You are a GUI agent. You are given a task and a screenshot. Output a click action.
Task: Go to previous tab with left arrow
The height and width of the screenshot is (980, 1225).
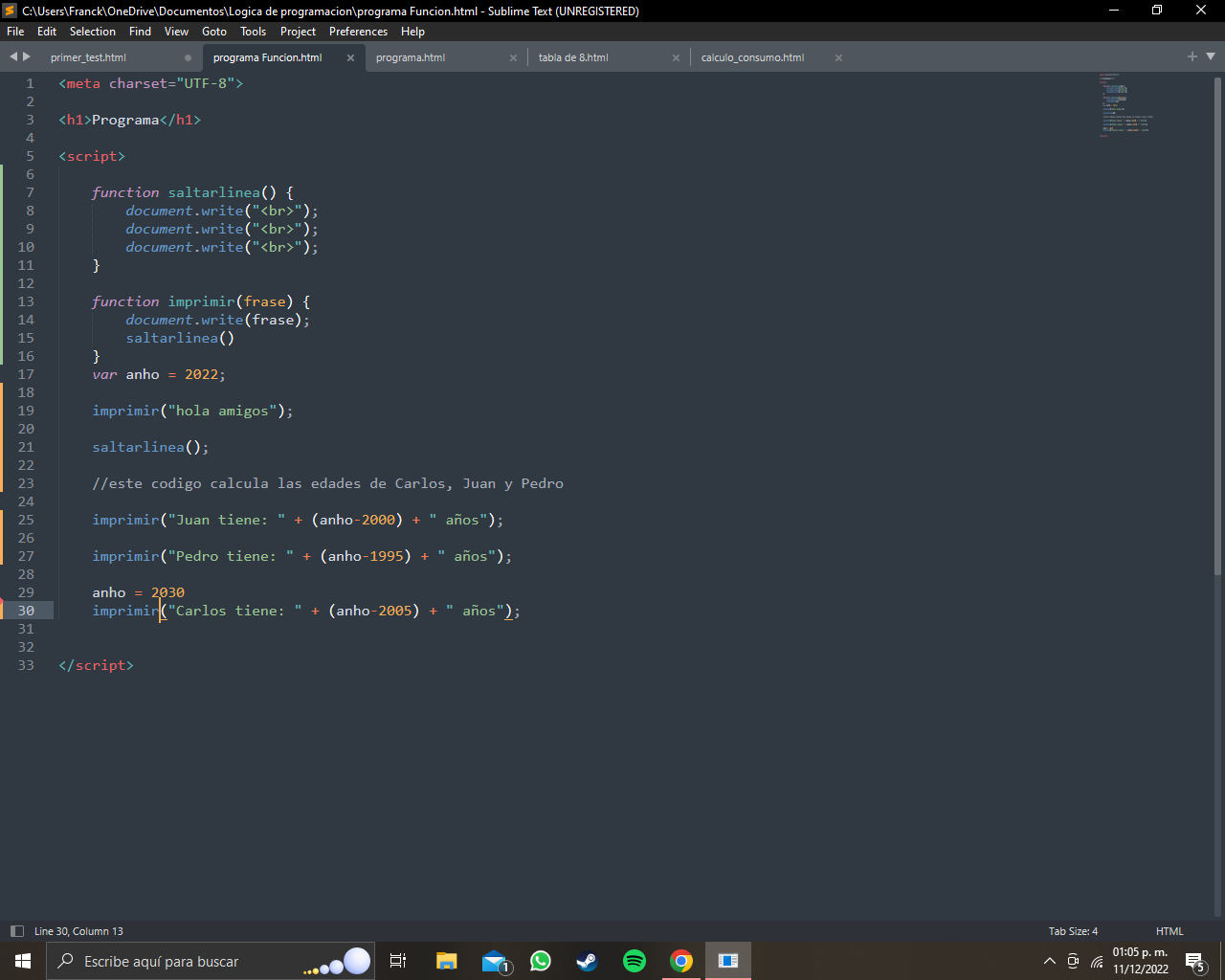coord(13,56)
